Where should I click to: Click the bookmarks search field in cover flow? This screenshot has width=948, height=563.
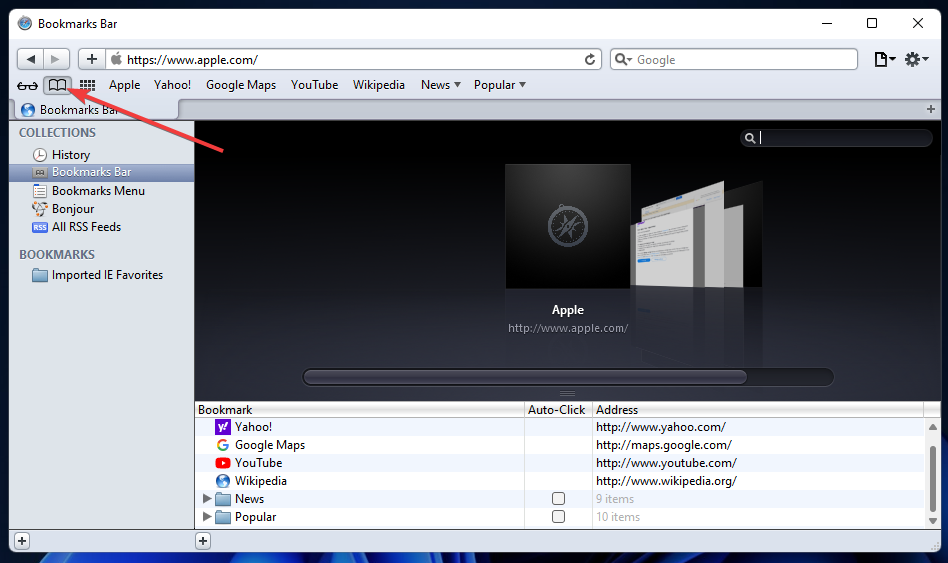pyautogui.click(x=836, y=138)
